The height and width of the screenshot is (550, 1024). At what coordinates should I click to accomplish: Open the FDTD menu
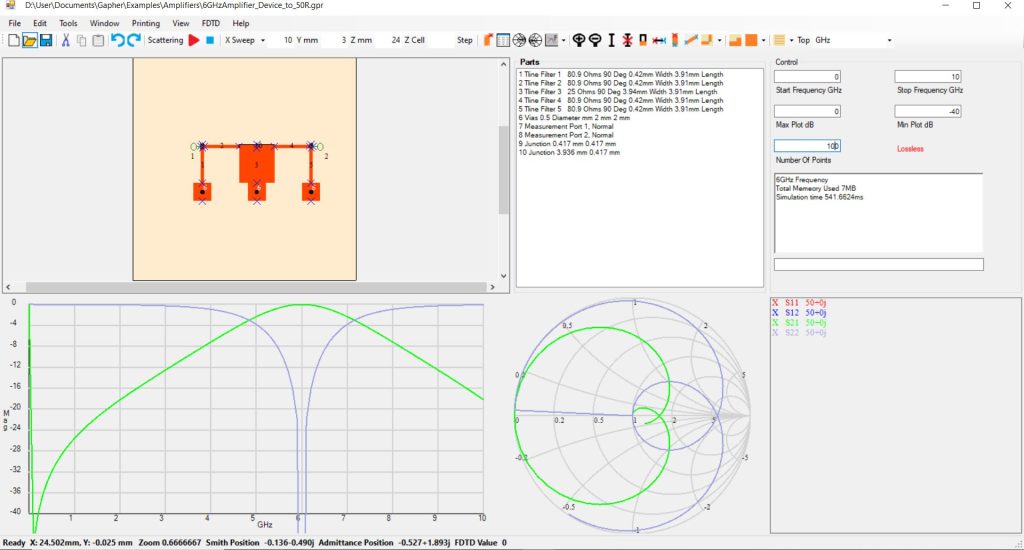[x=210, y=22]
